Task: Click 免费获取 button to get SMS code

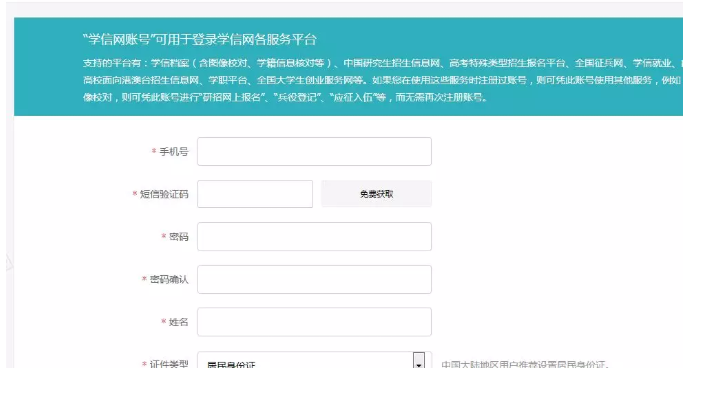Action: (x=377, y=194)
